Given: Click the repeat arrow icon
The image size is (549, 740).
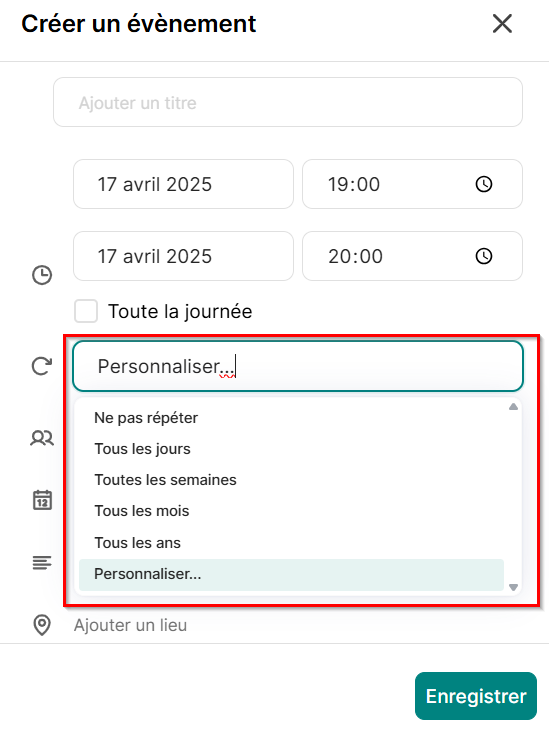Looking at the screenshot, I should [42, 366].
